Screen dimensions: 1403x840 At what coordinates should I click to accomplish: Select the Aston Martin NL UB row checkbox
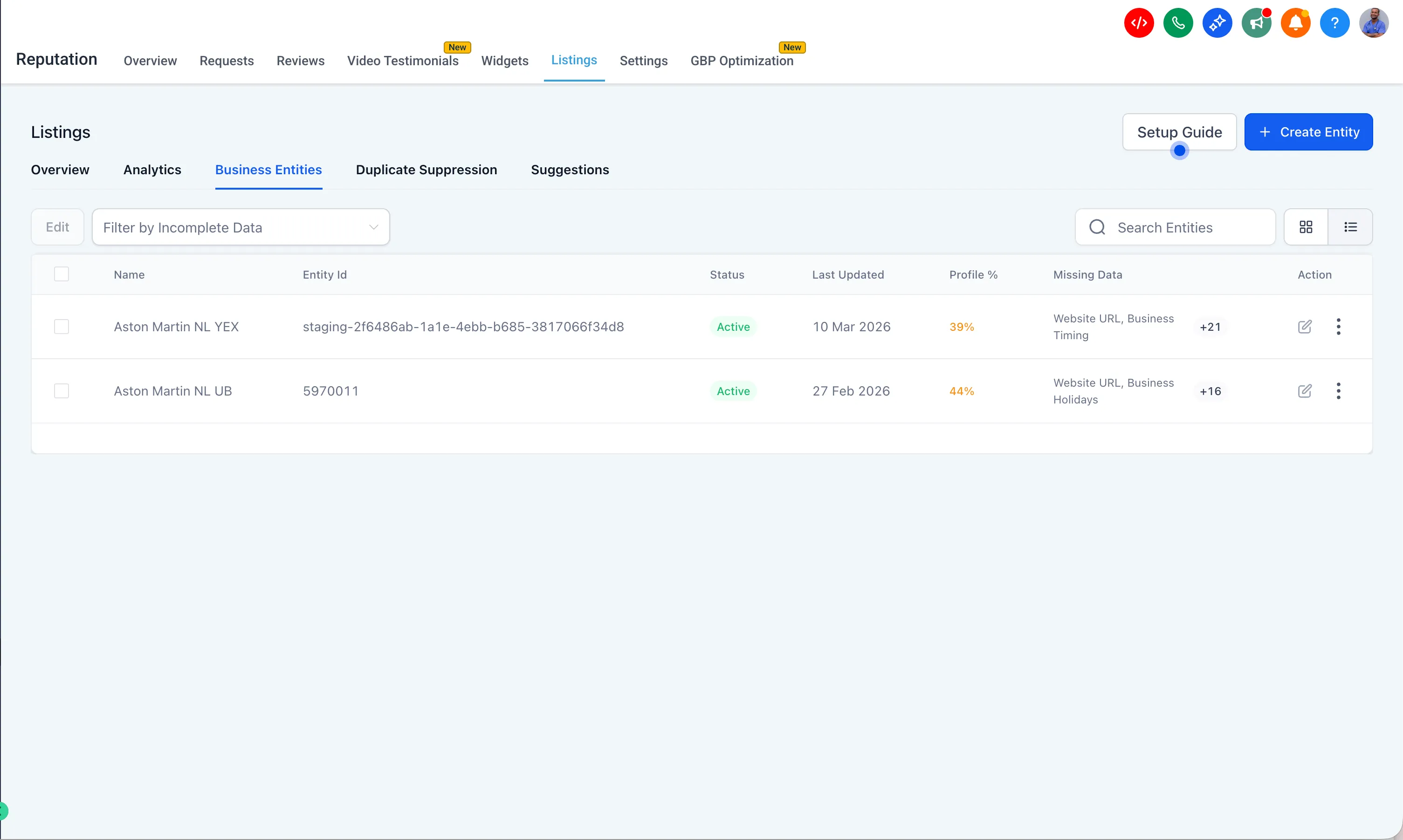point(61,391)
